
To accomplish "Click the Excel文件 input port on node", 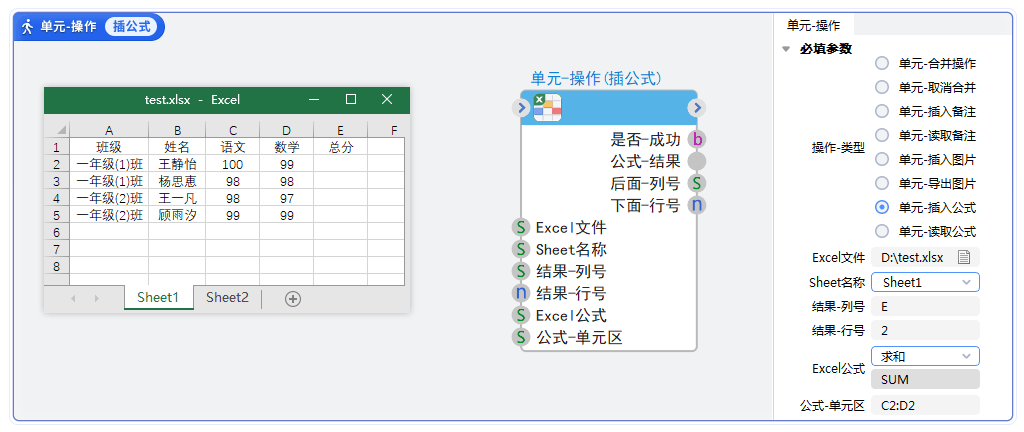I will [x=521, y=228].
